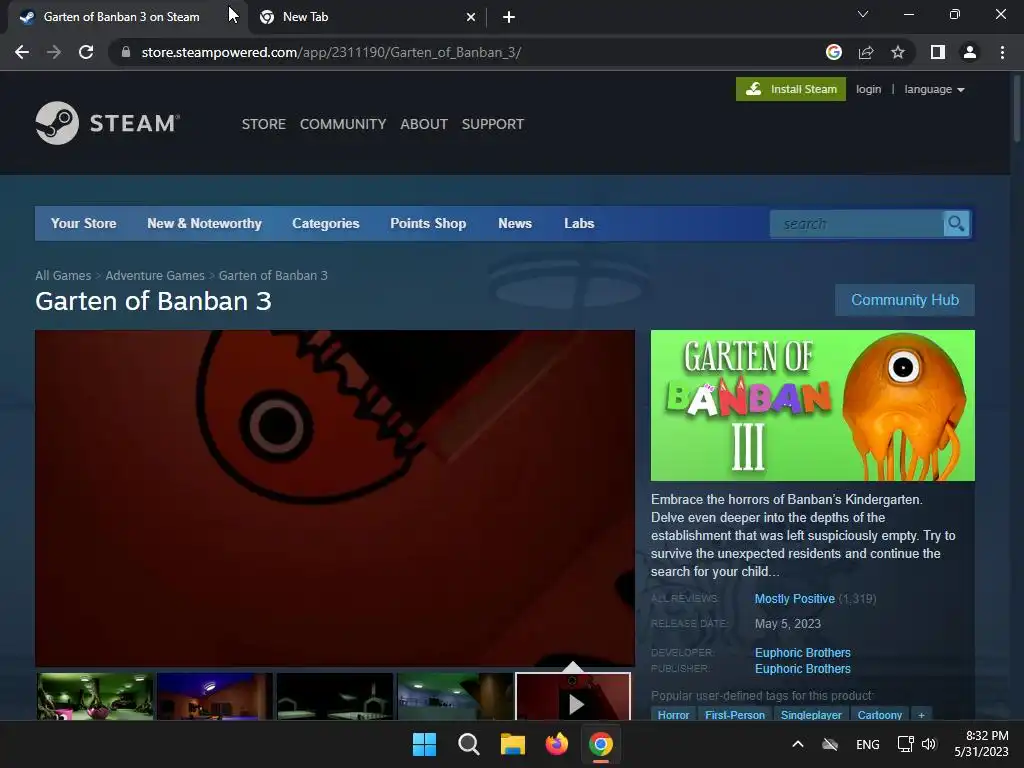1024x768 pixels.
Task: Open the Community Hub button
Action: click(x=904, y=300)
